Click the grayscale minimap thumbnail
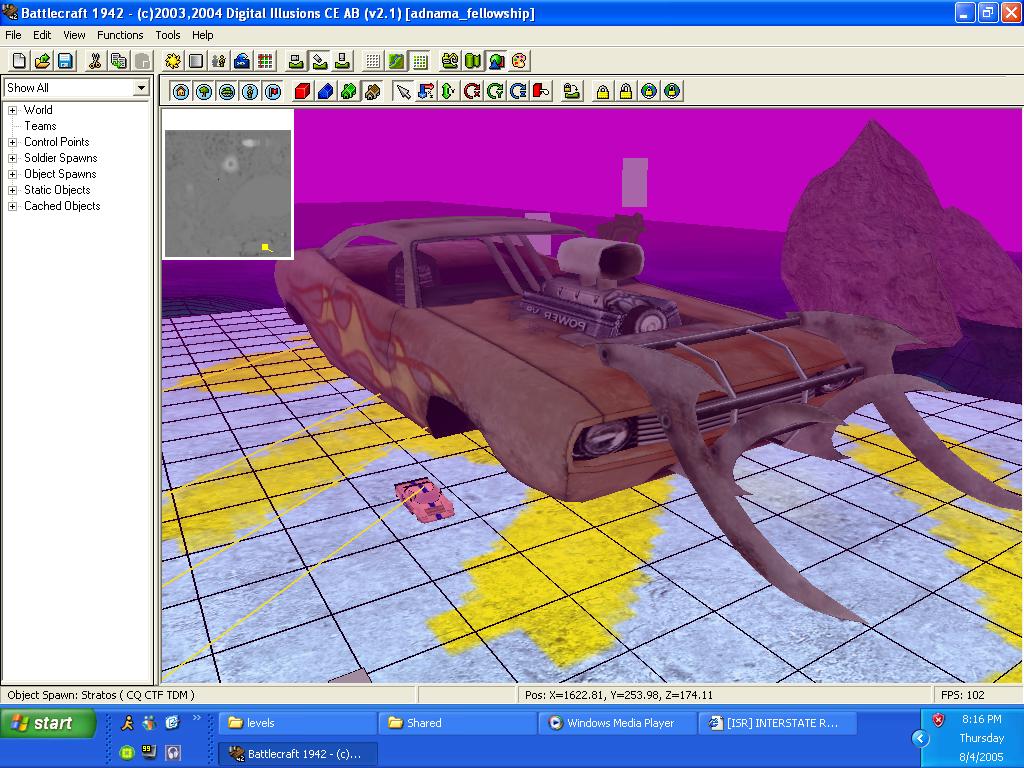 point(228,193)
